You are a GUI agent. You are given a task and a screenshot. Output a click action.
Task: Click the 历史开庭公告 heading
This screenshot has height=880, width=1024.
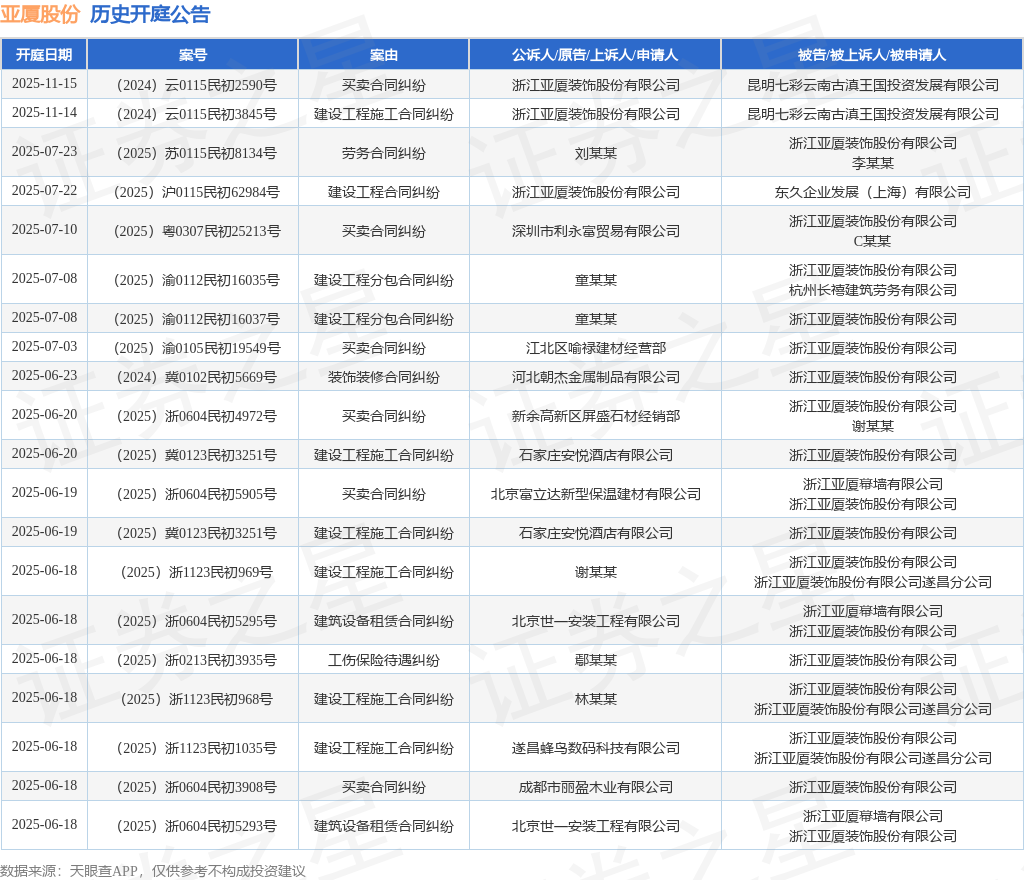[x=150, y=14]
